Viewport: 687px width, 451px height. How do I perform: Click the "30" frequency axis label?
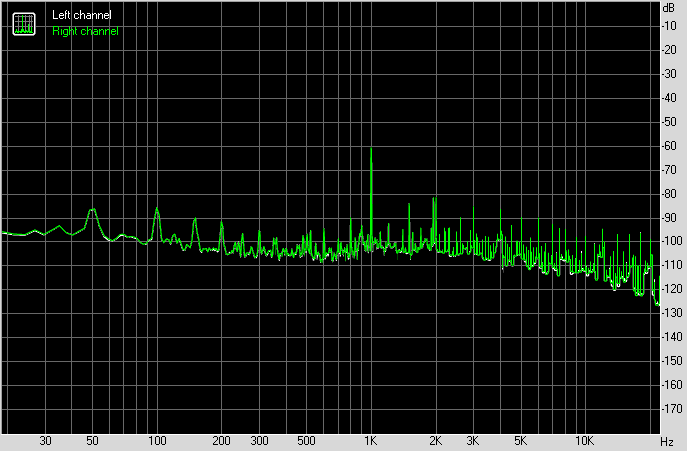point(45,441)
